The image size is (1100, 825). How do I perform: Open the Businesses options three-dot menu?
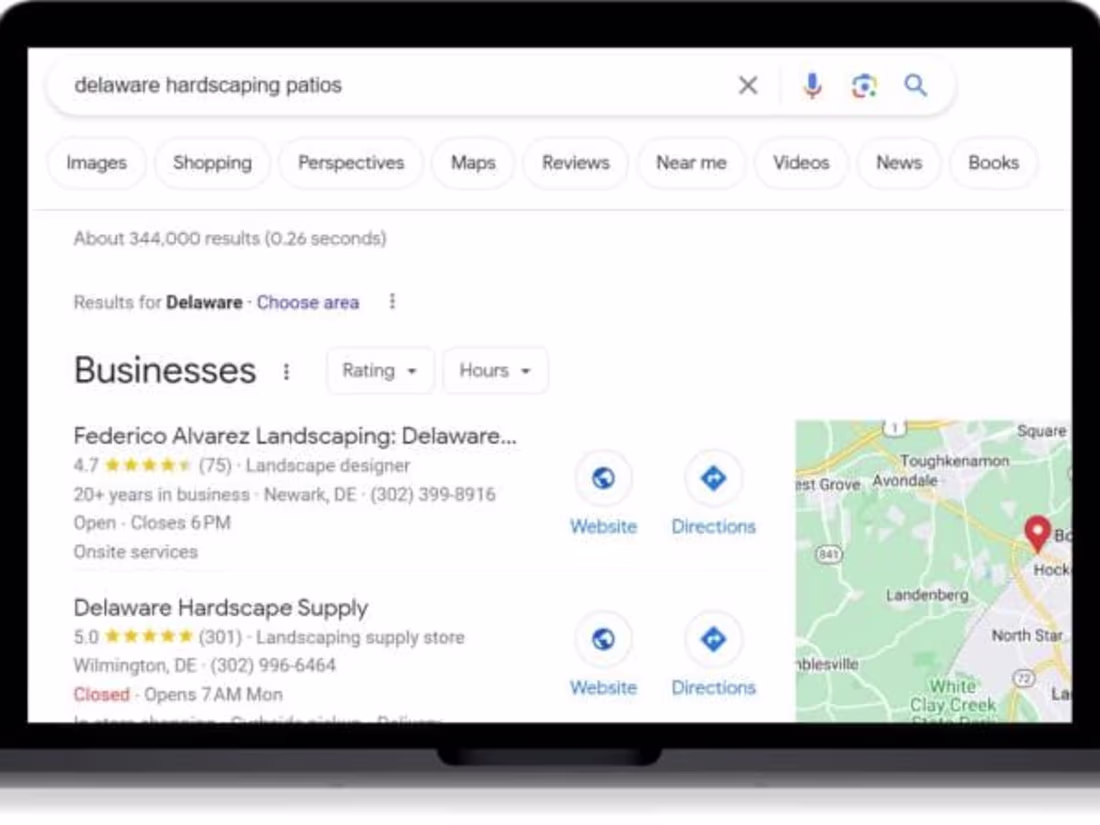(286, 371)
